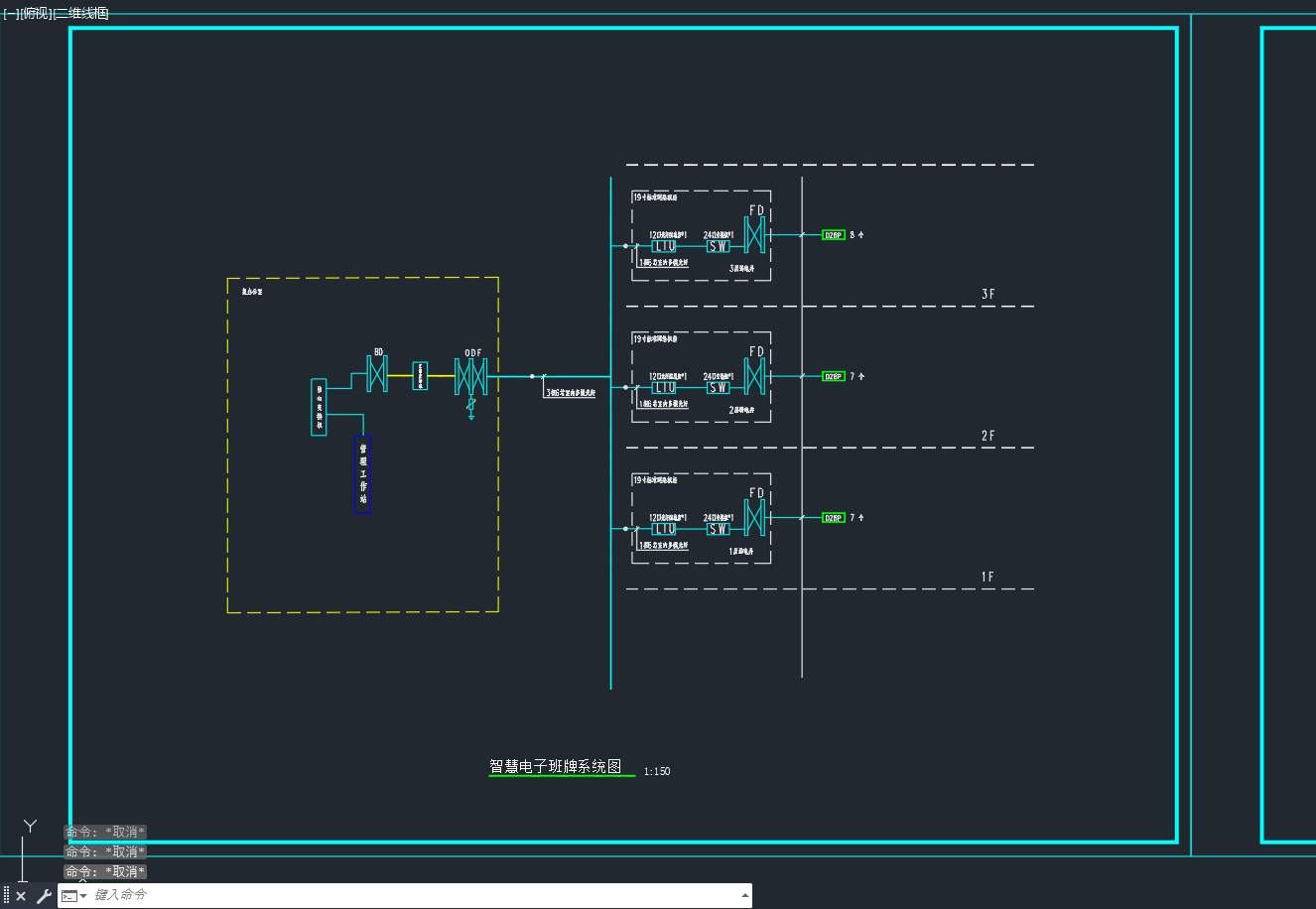The width and height of the screenshot is (1316, 909).
Task: Click the drawing title 智慧电子班牌系统图
Action: point(556,766)
